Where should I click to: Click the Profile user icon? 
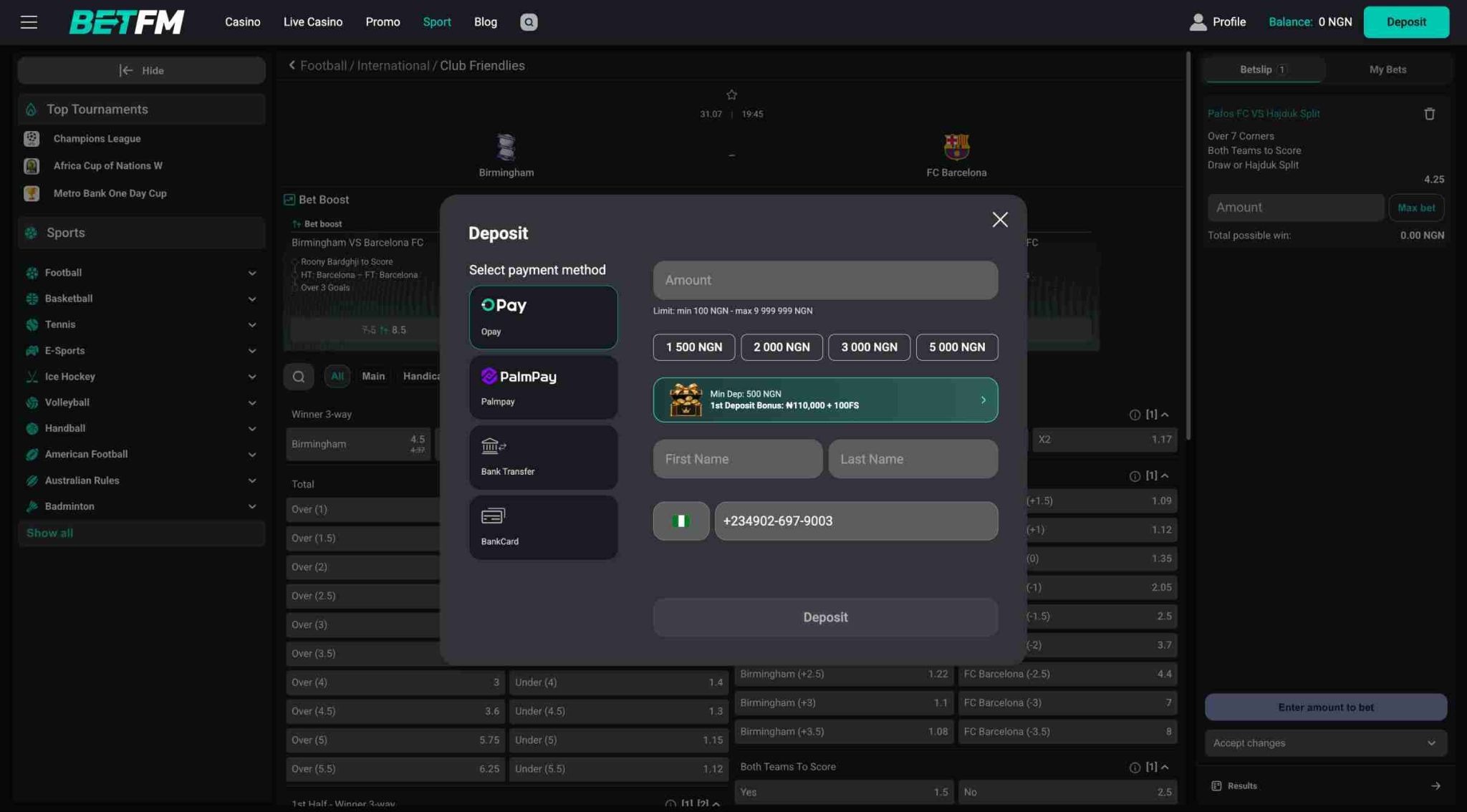pyautogui.click(x=1198, y=22)
